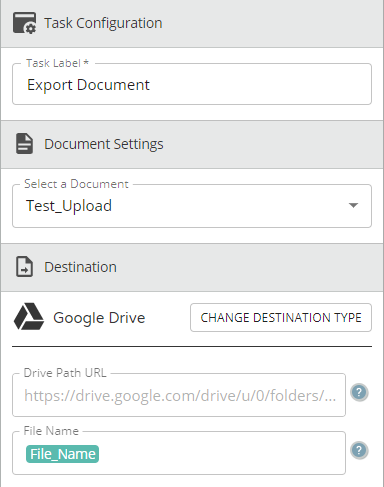
Task: Open the Select a Document dropdown arrow
Action: coord(353,205)
